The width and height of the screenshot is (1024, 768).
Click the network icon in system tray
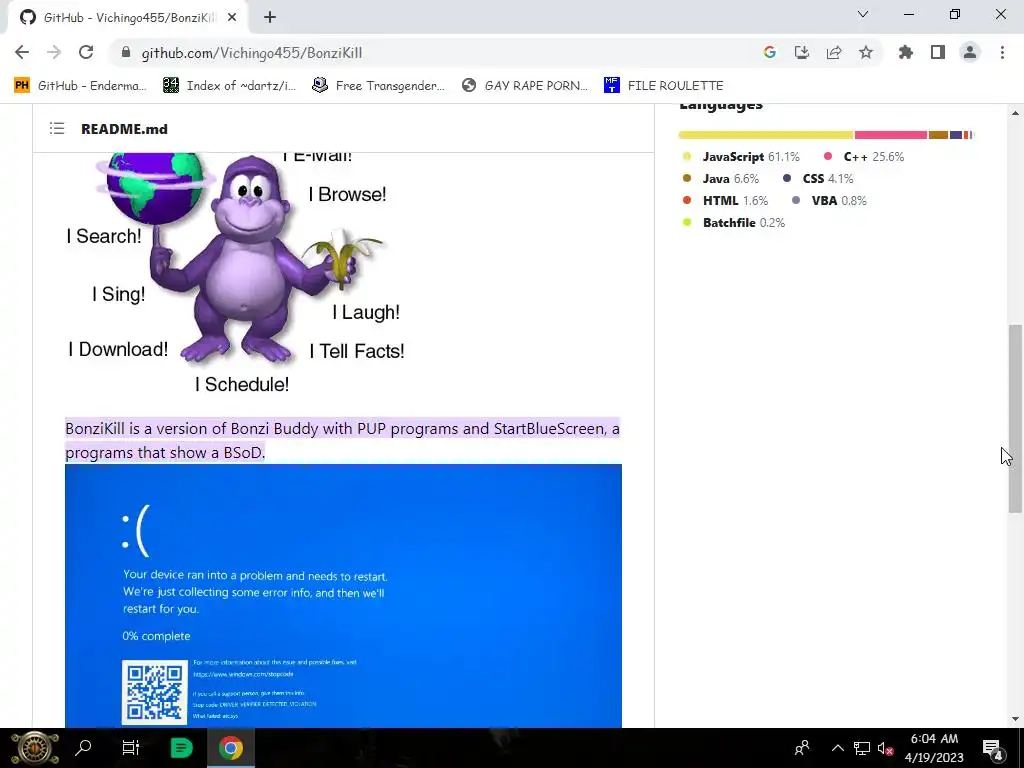[862, 748]
